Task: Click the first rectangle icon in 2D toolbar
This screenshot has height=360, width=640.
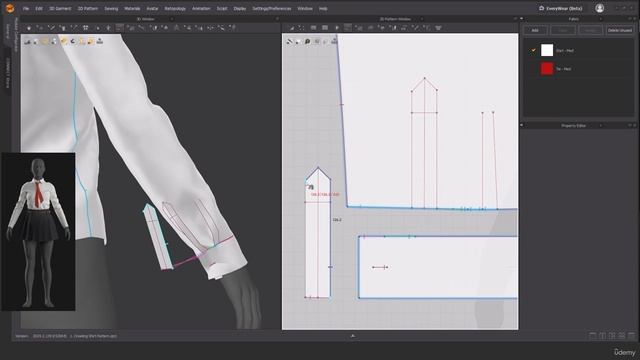Action: (x=313, y=28)
